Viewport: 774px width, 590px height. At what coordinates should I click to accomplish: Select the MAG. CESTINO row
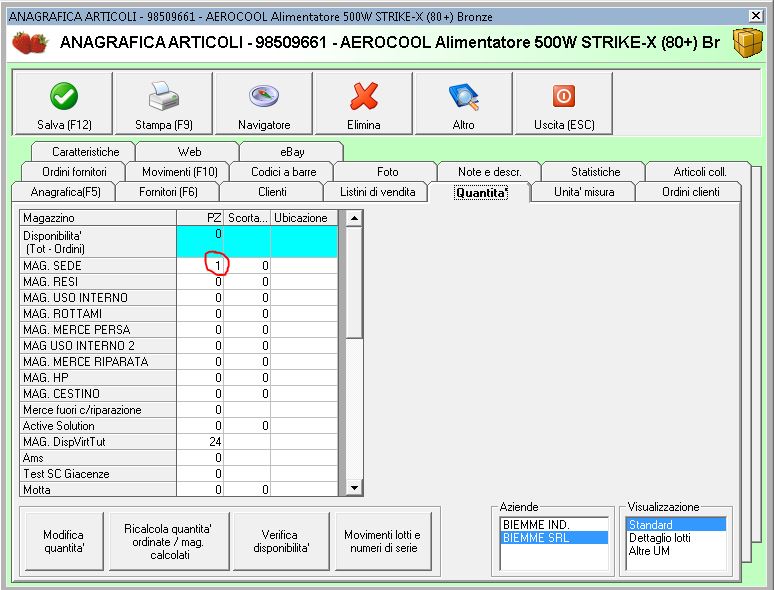(179, 393)
